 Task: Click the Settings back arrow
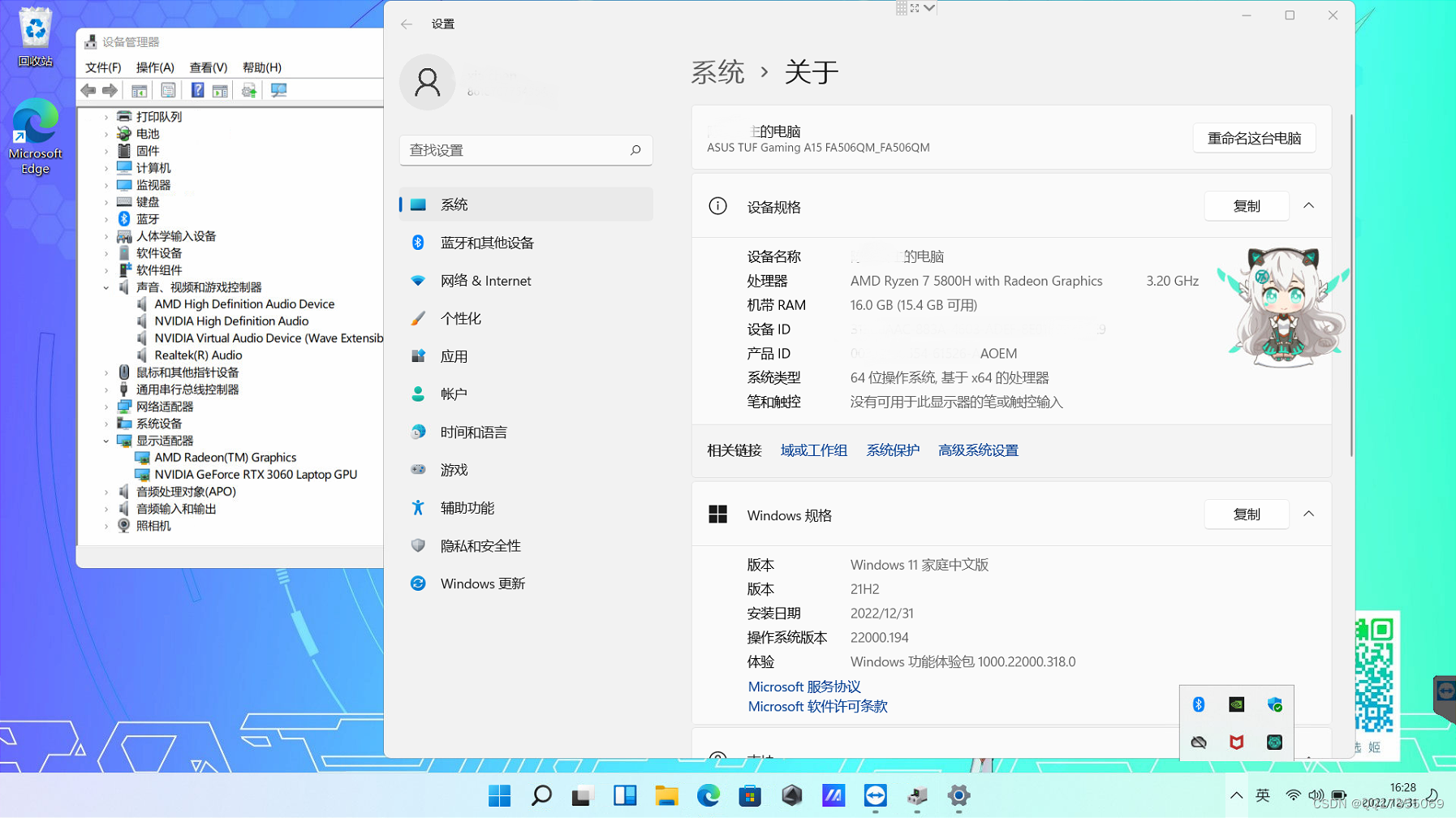(x=407, y=24)
